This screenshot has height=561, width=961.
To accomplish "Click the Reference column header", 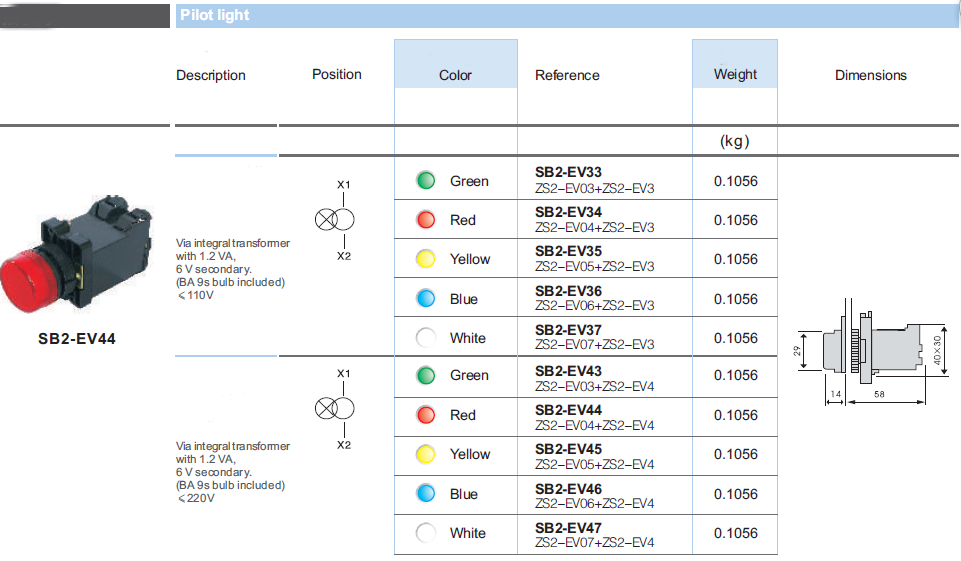I will (567, 75).
